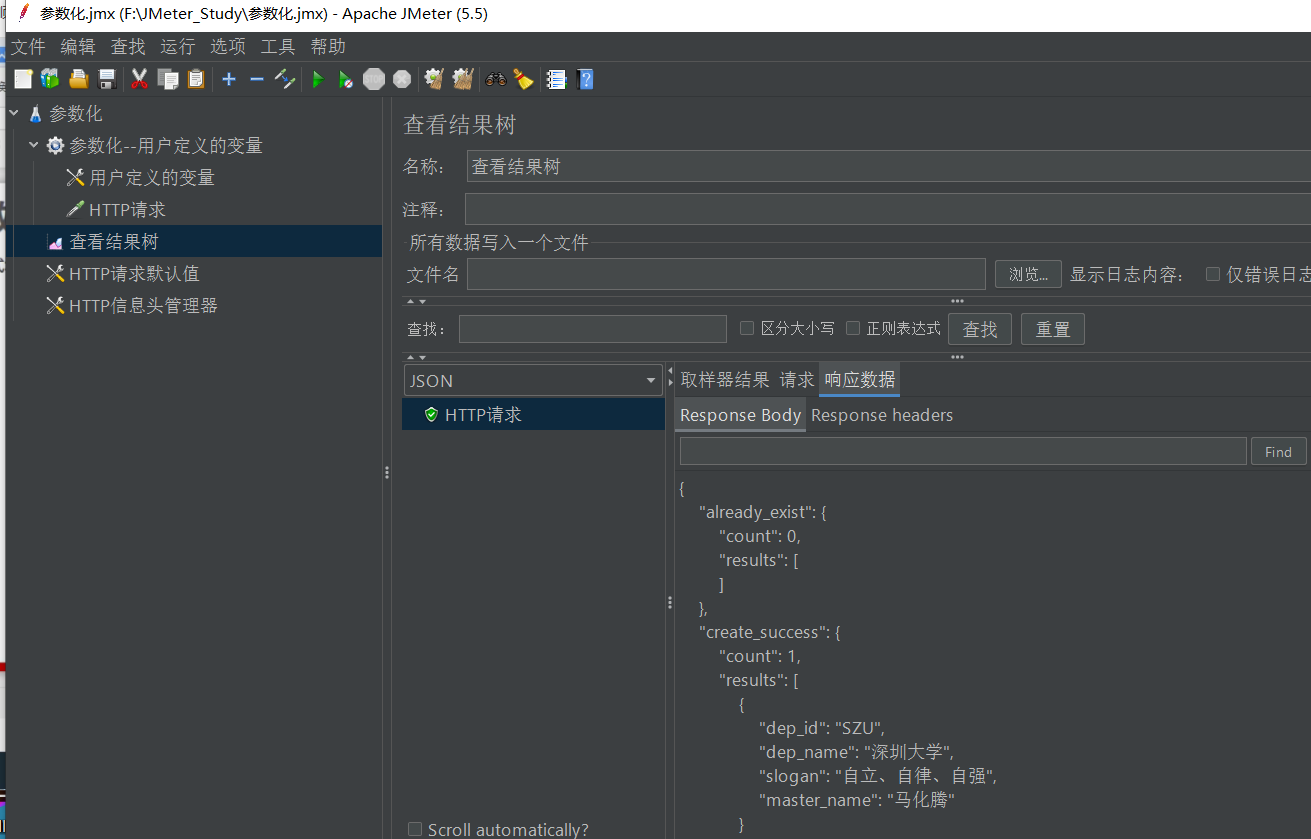Click the Collapse all minus icon
The width and height of the screenshot is (1311, 839).
click(x=257, y=79)
